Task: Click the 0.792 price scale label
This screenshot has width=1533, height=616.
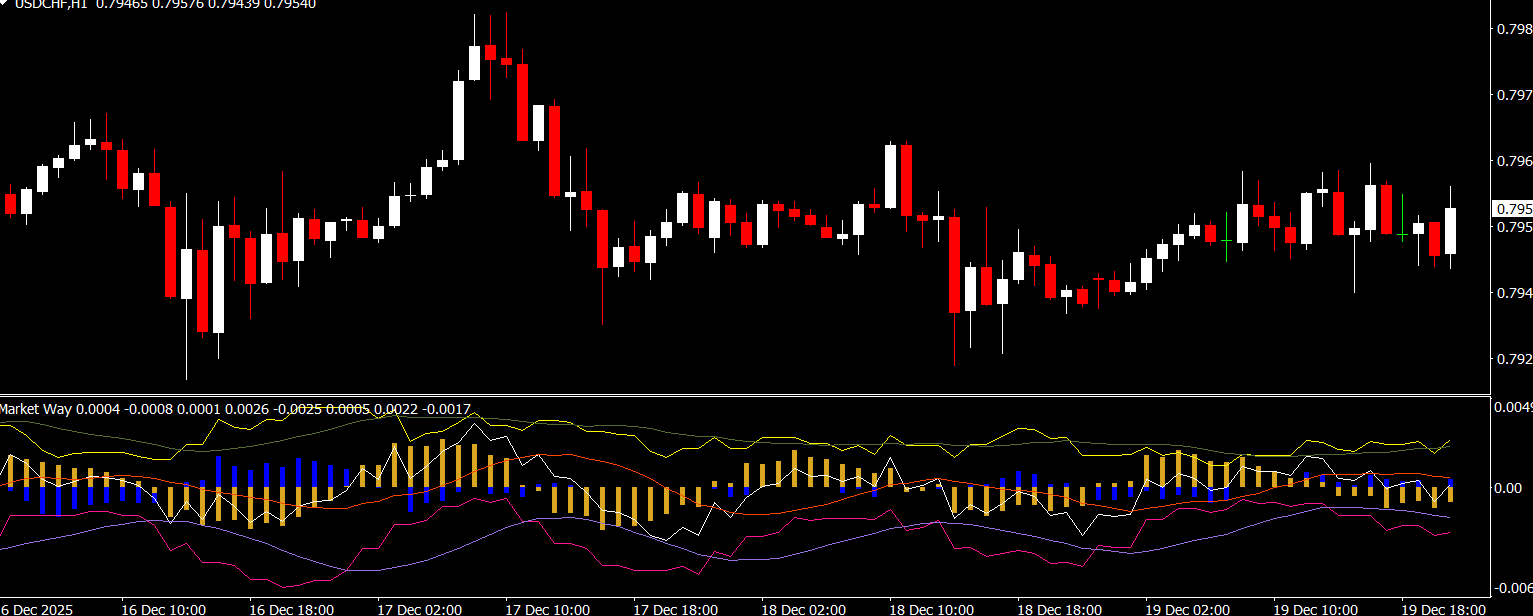Action: [x=1512, y=359]
